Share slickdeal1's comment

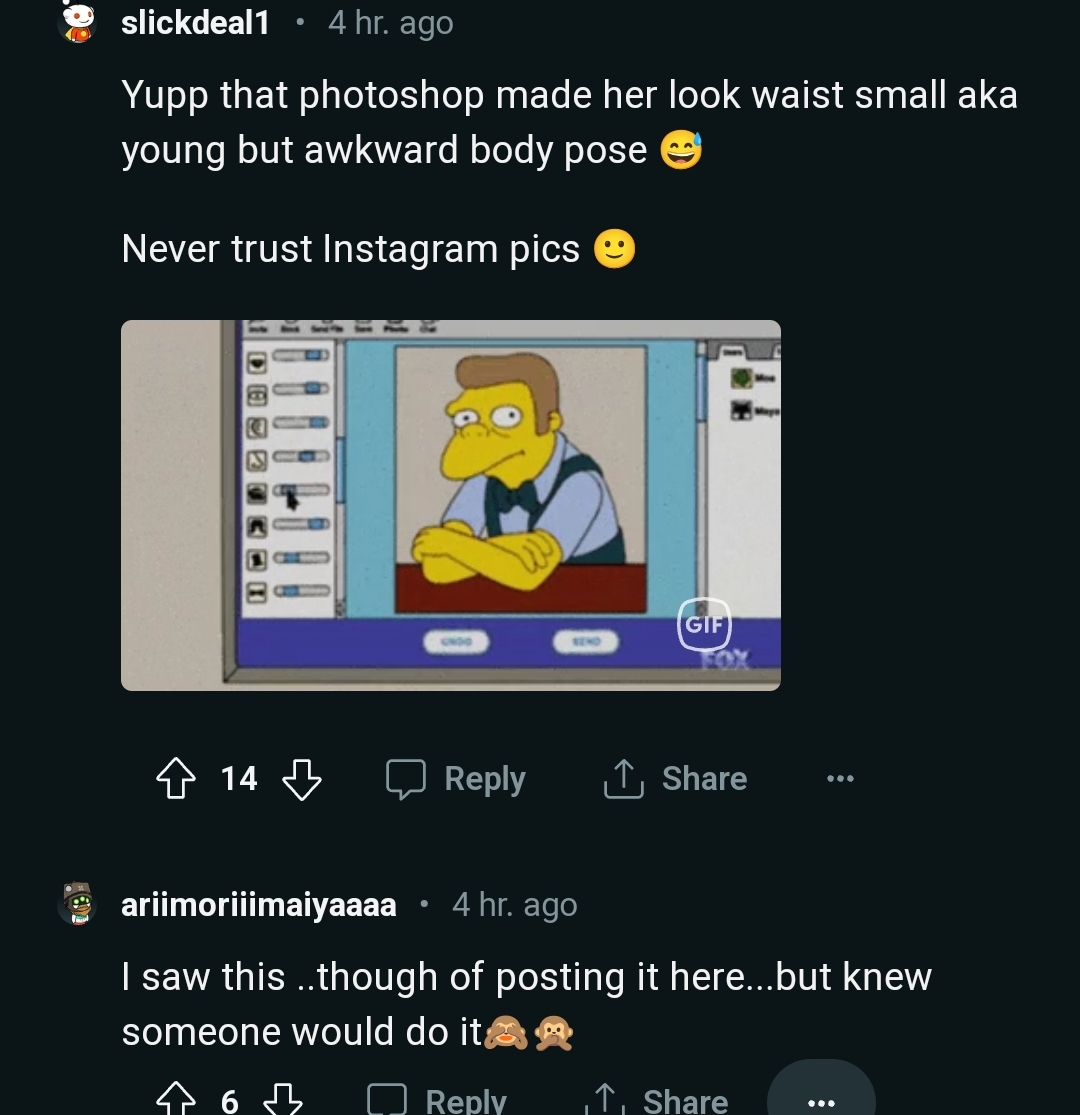pyautogui.click(x=676, y=779)
